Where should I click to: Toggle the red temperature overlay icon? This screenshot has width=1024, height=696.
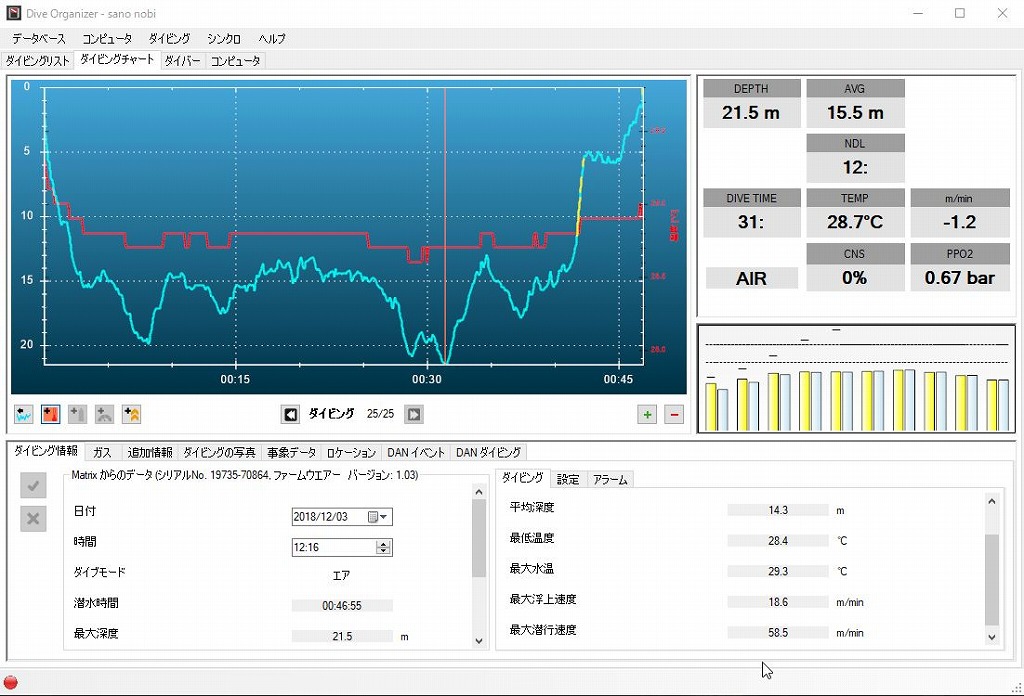coord(51,414)
